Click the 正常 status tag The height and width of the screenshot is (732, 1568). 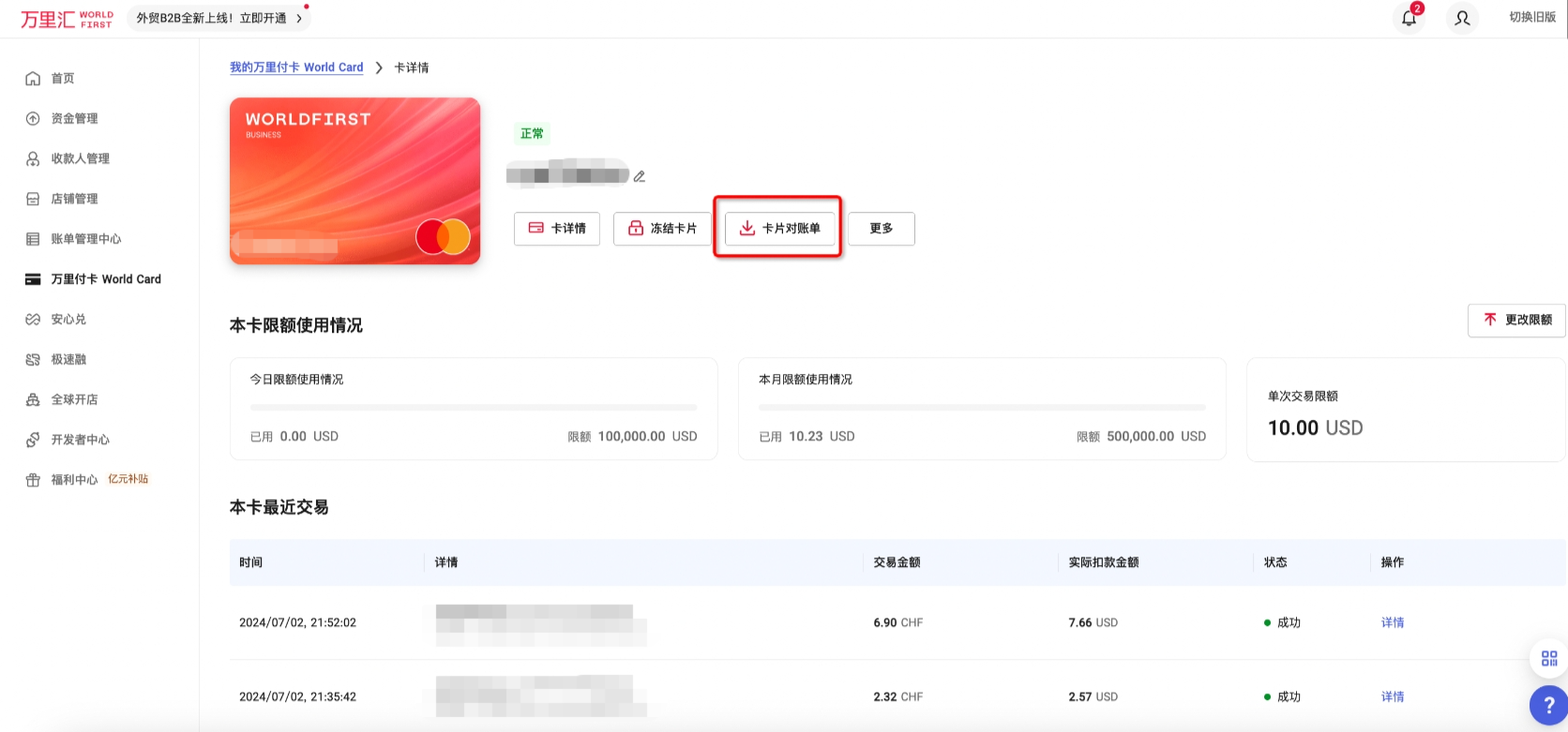532,133
